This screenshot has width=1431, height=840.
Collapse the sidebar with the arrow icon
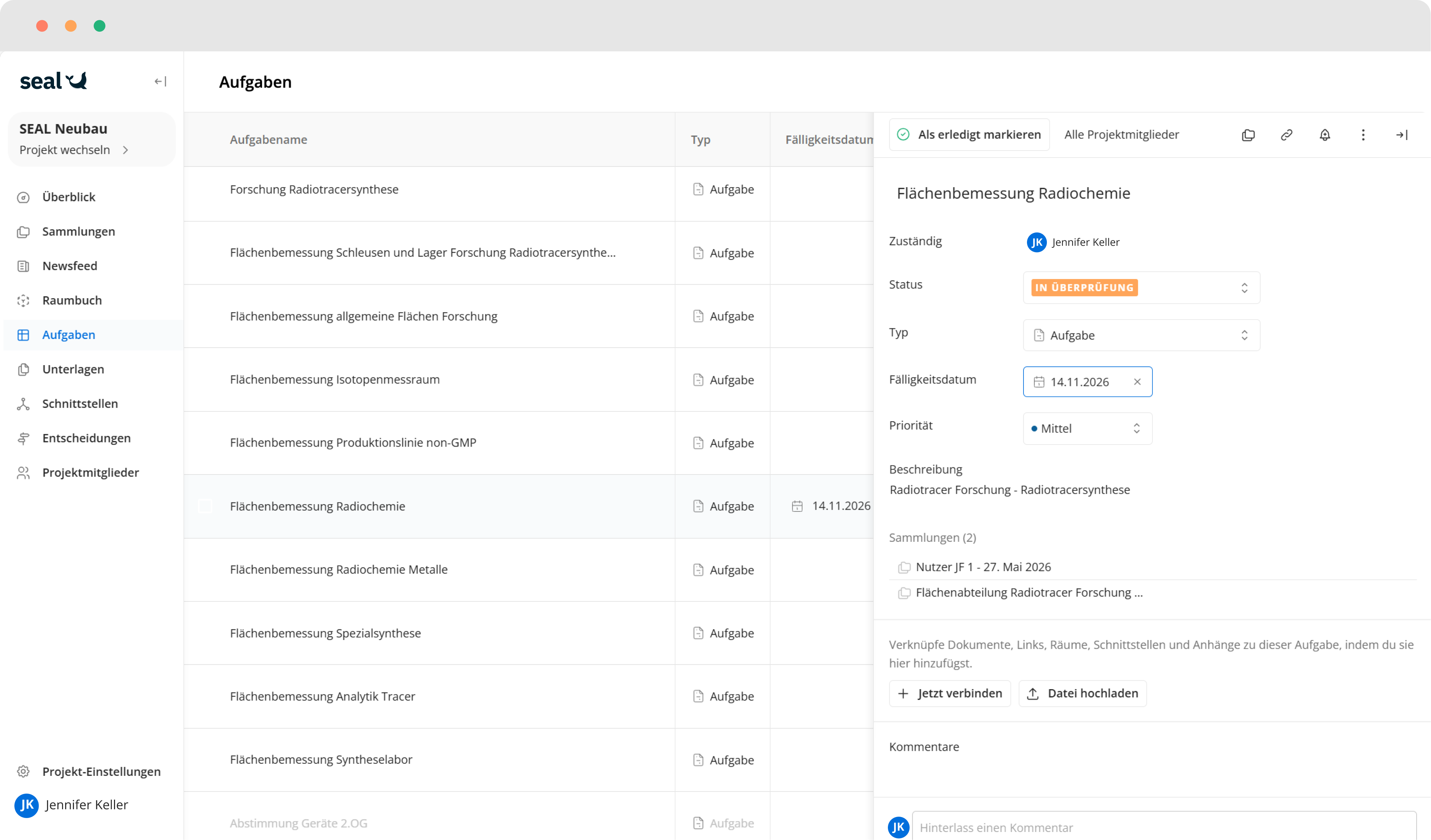[160, 82]
